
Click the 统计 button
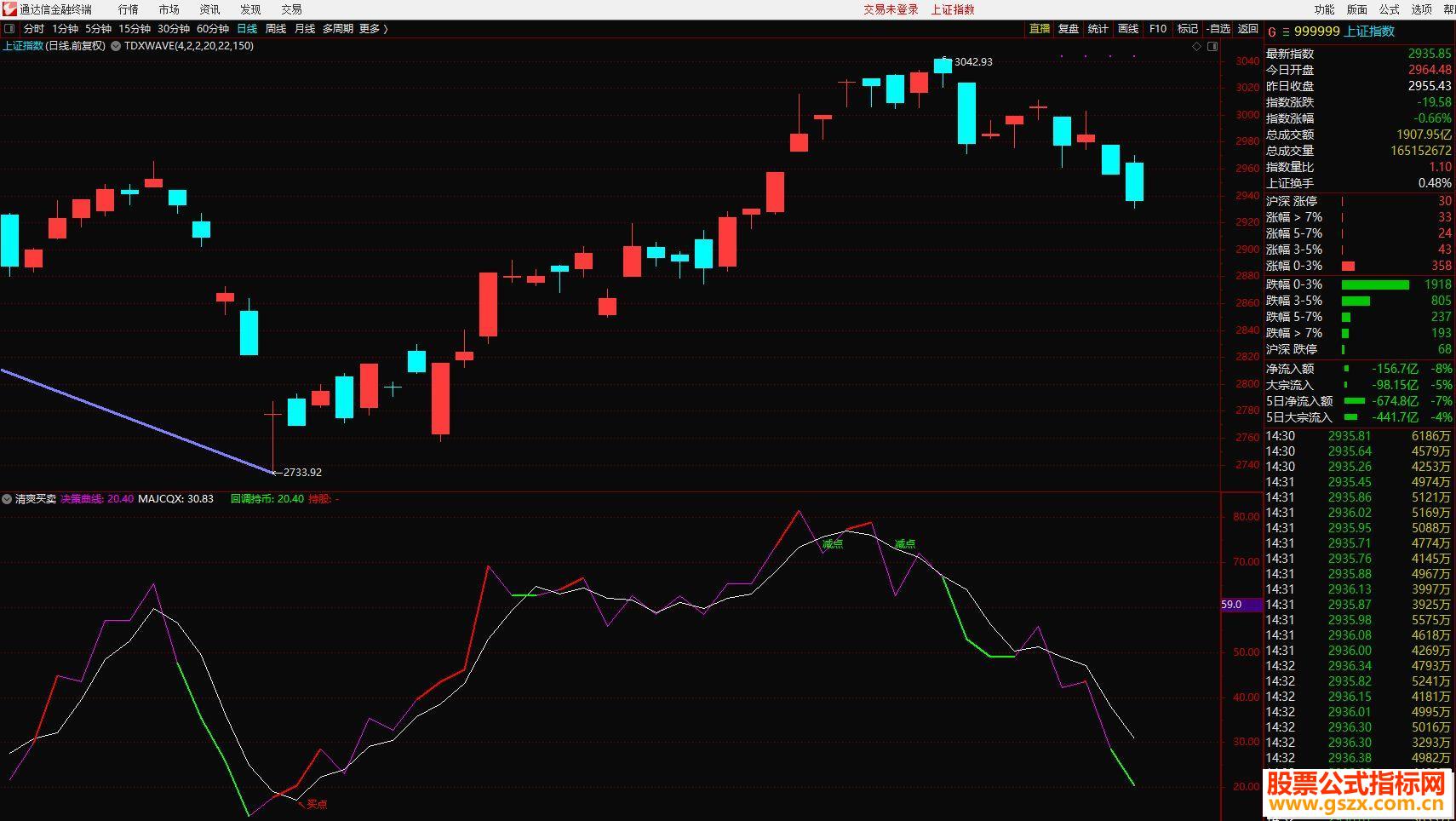click(x=1098, y=29)
